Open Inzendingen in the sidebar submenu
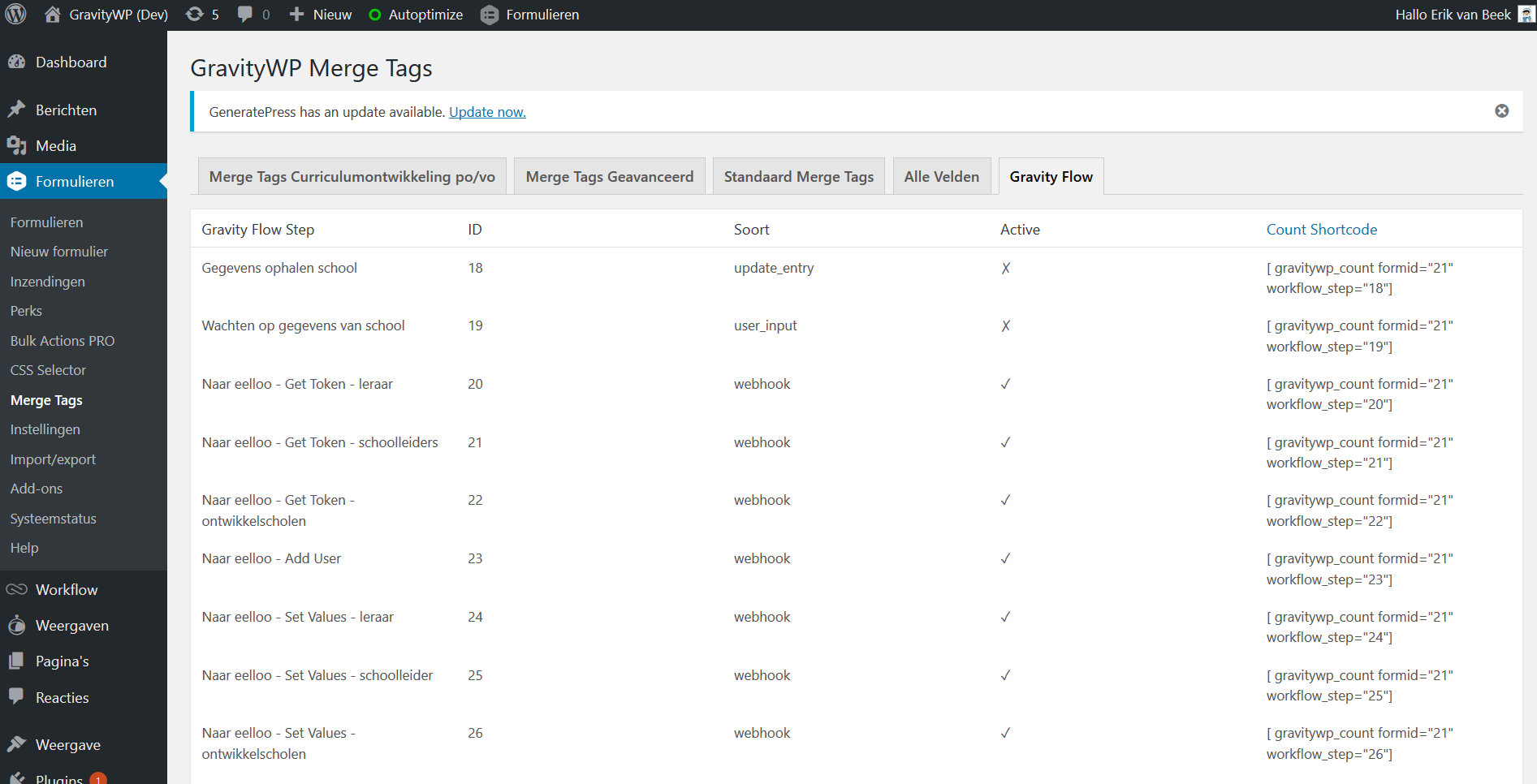Screen dimensions: 1537x784 (x=47, y=282)
